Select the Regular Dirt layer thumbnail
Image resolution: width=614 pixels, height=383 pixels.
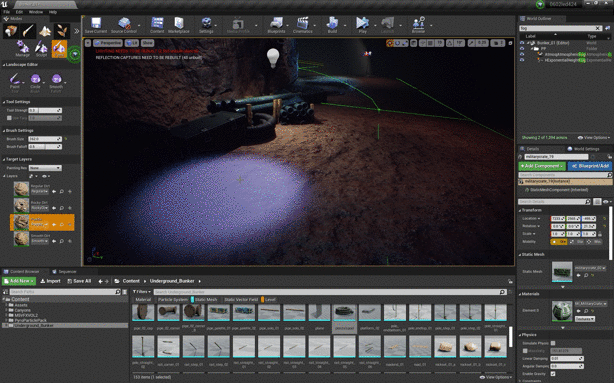(21, 189)
